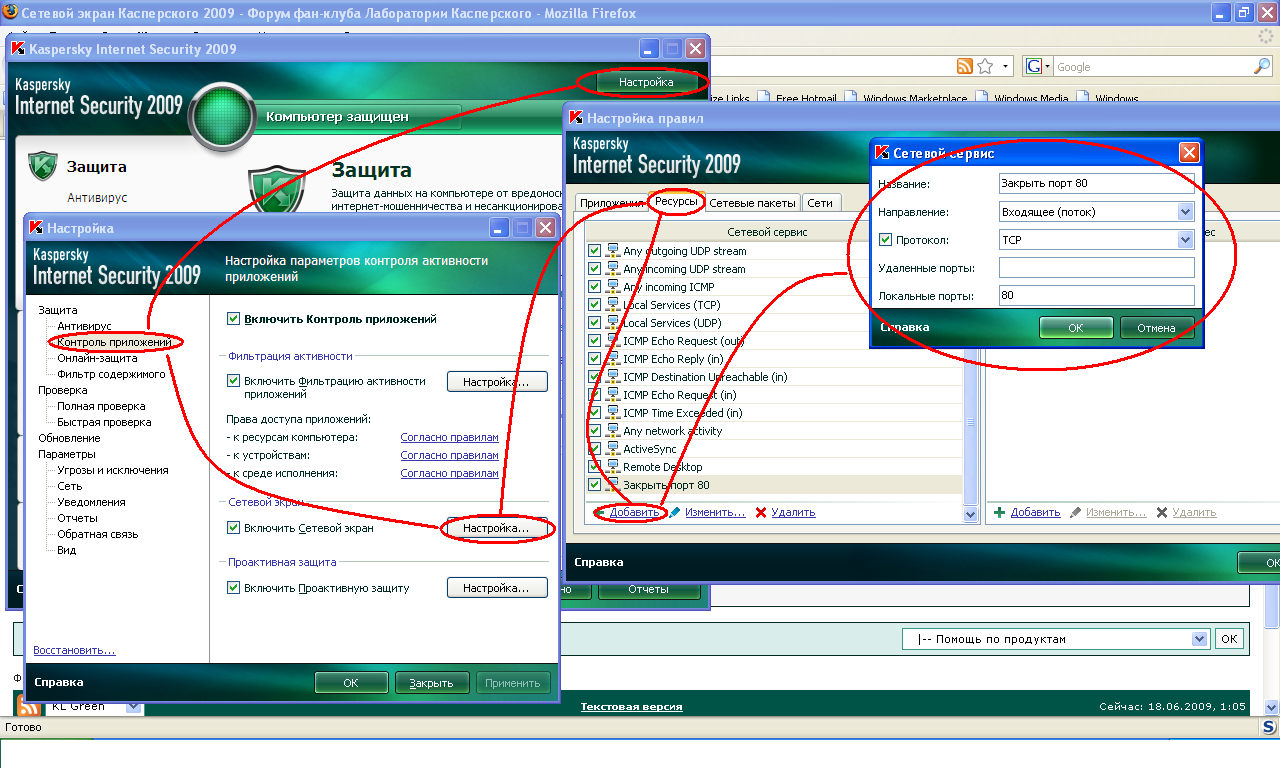Viewport: 1280px width, 768px height.
Task: Click Согласно правилам link for ресурсам компьютера
Action: coord(449,437)
